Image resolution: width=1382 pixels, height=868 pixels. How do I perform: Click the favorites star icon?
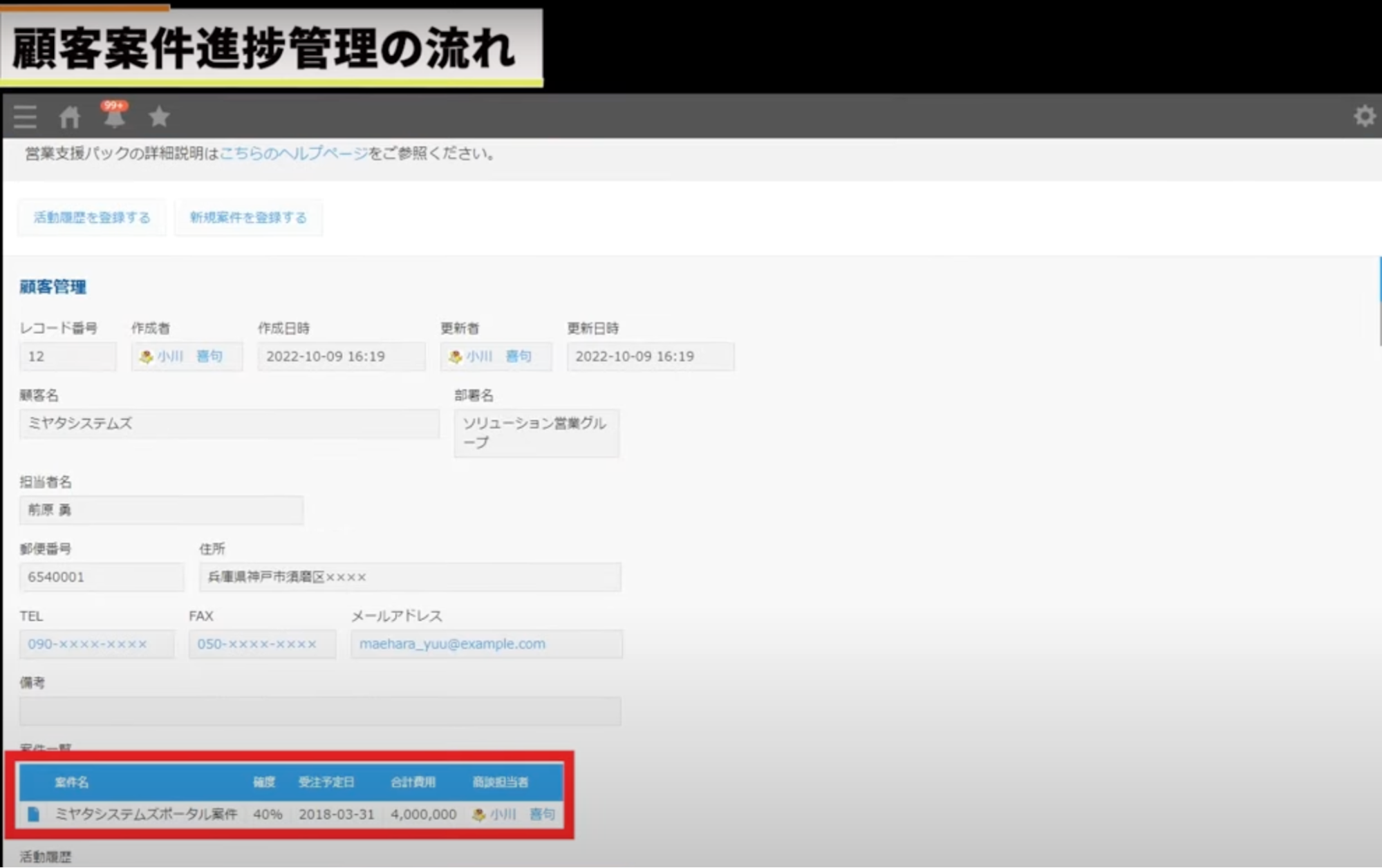click(x=159, y=117)
